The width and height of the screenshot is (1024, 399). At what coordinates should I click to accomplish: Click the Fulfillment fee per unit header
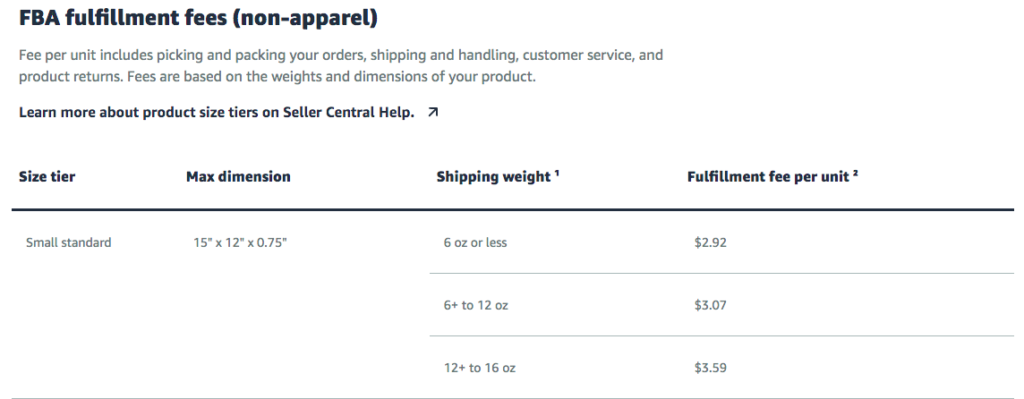772,176
